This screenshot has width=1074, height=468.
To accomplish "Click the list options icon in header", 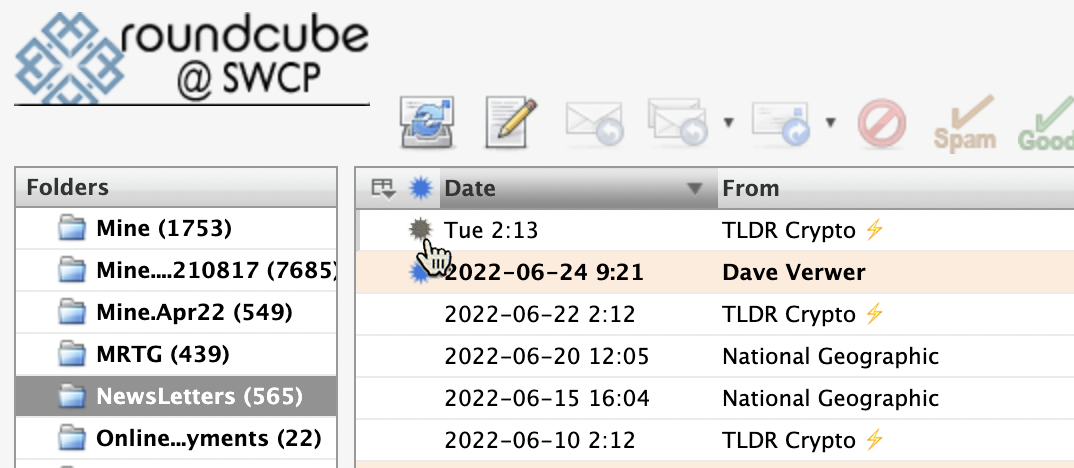I will click(382, 188).
